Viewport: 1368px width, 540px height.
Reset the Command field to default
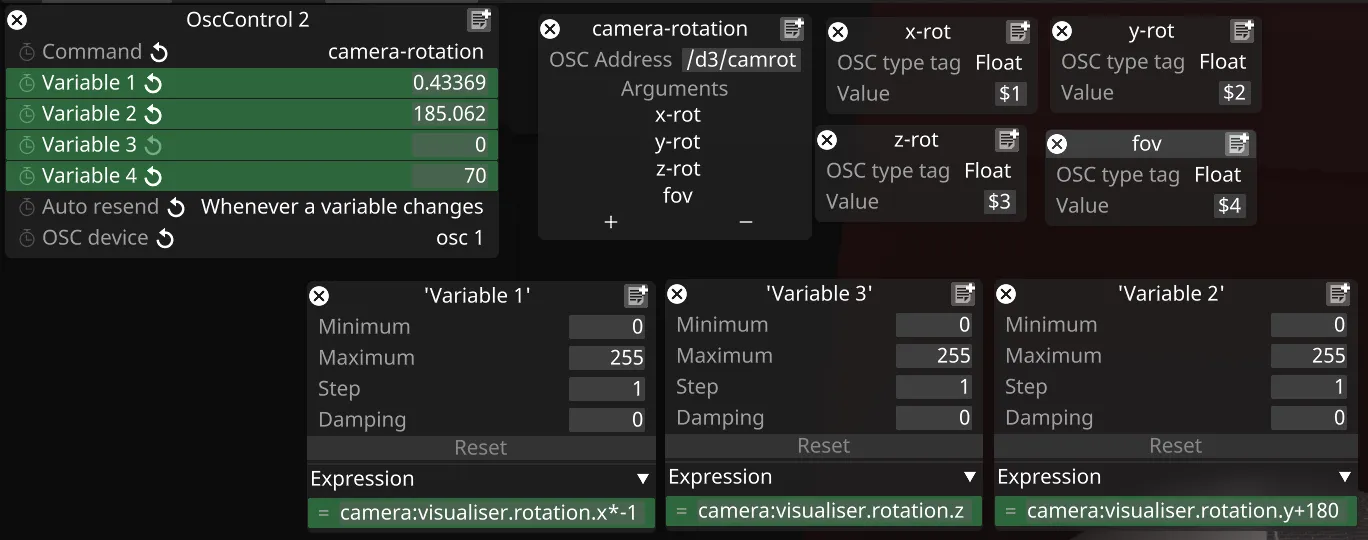[159, 52]
